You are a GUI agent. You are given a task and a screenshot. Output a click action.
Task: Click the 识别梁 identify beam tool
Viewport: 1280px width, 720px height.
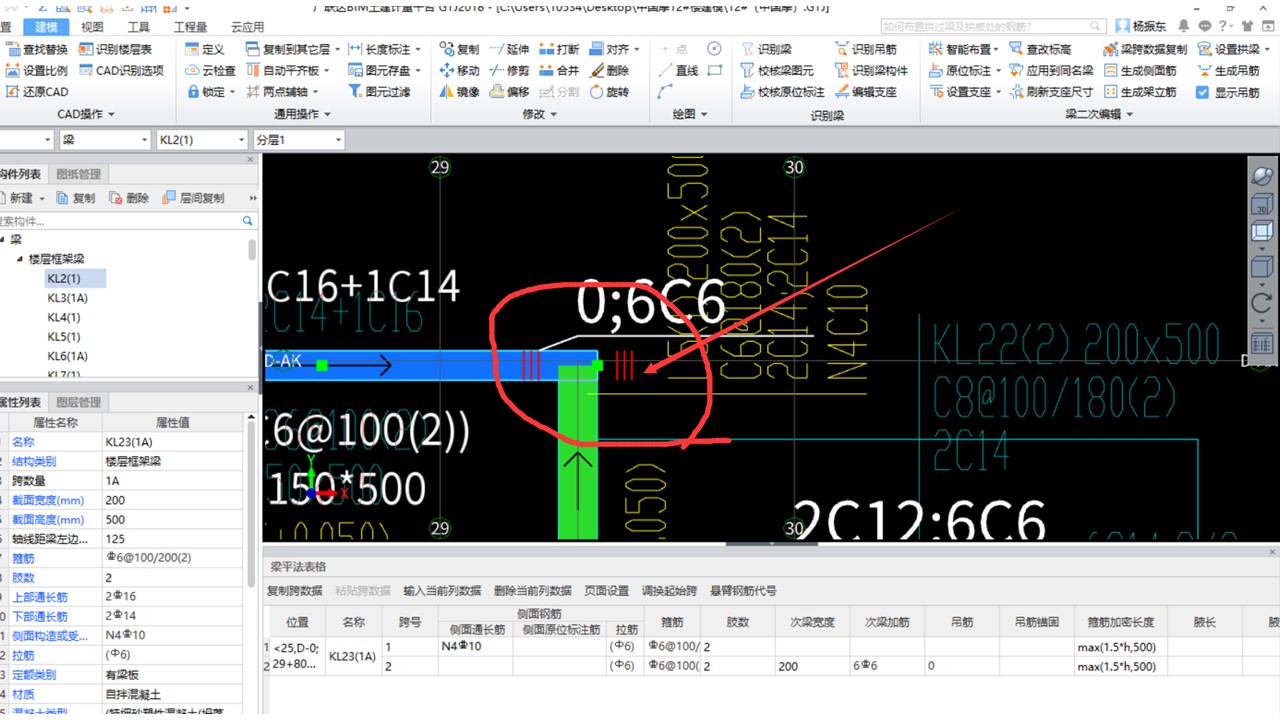coord(766,49)
